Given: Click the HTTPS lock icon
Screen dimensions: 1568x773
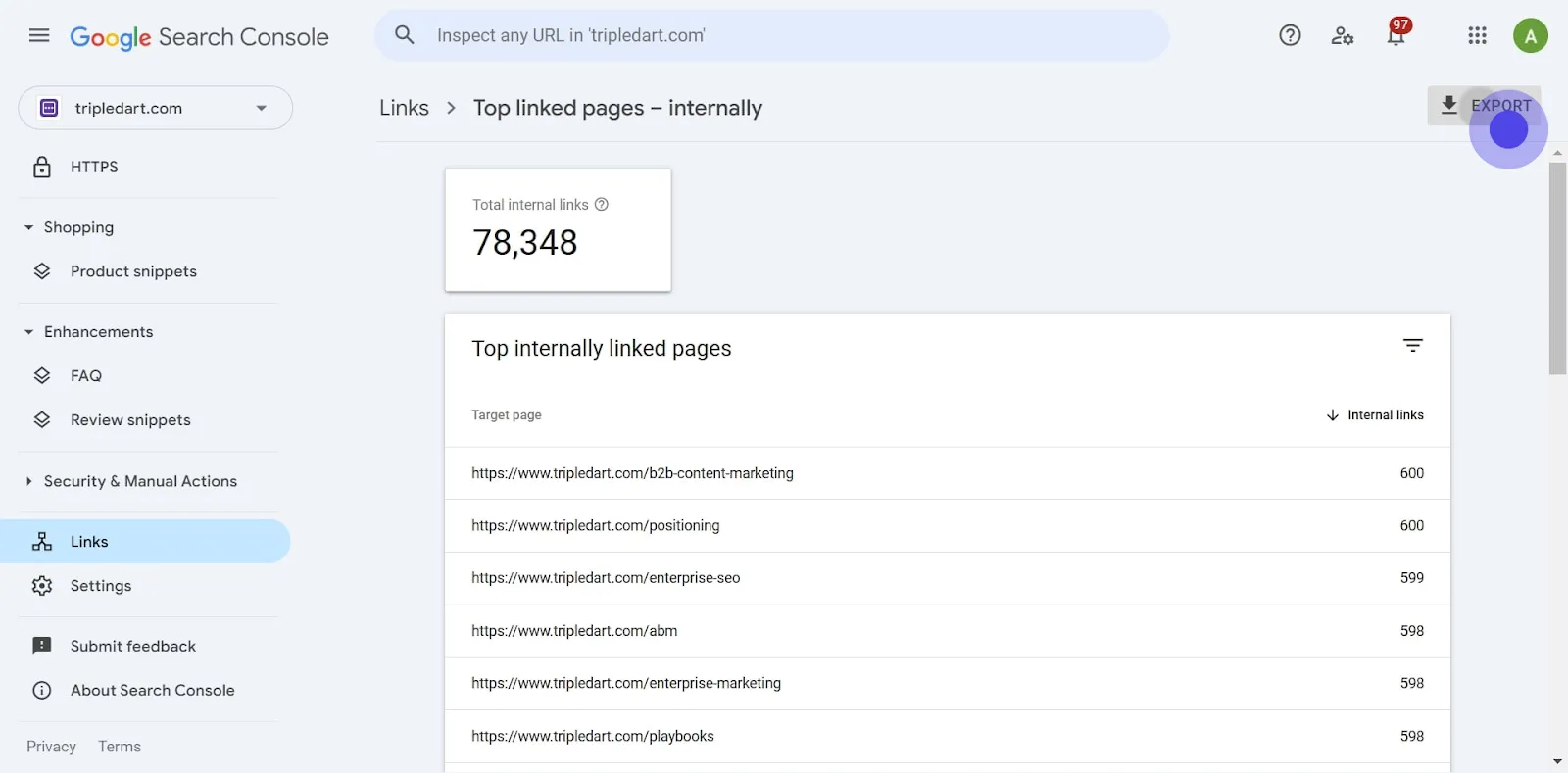Looking at the screenshot, I should point(42,167).
